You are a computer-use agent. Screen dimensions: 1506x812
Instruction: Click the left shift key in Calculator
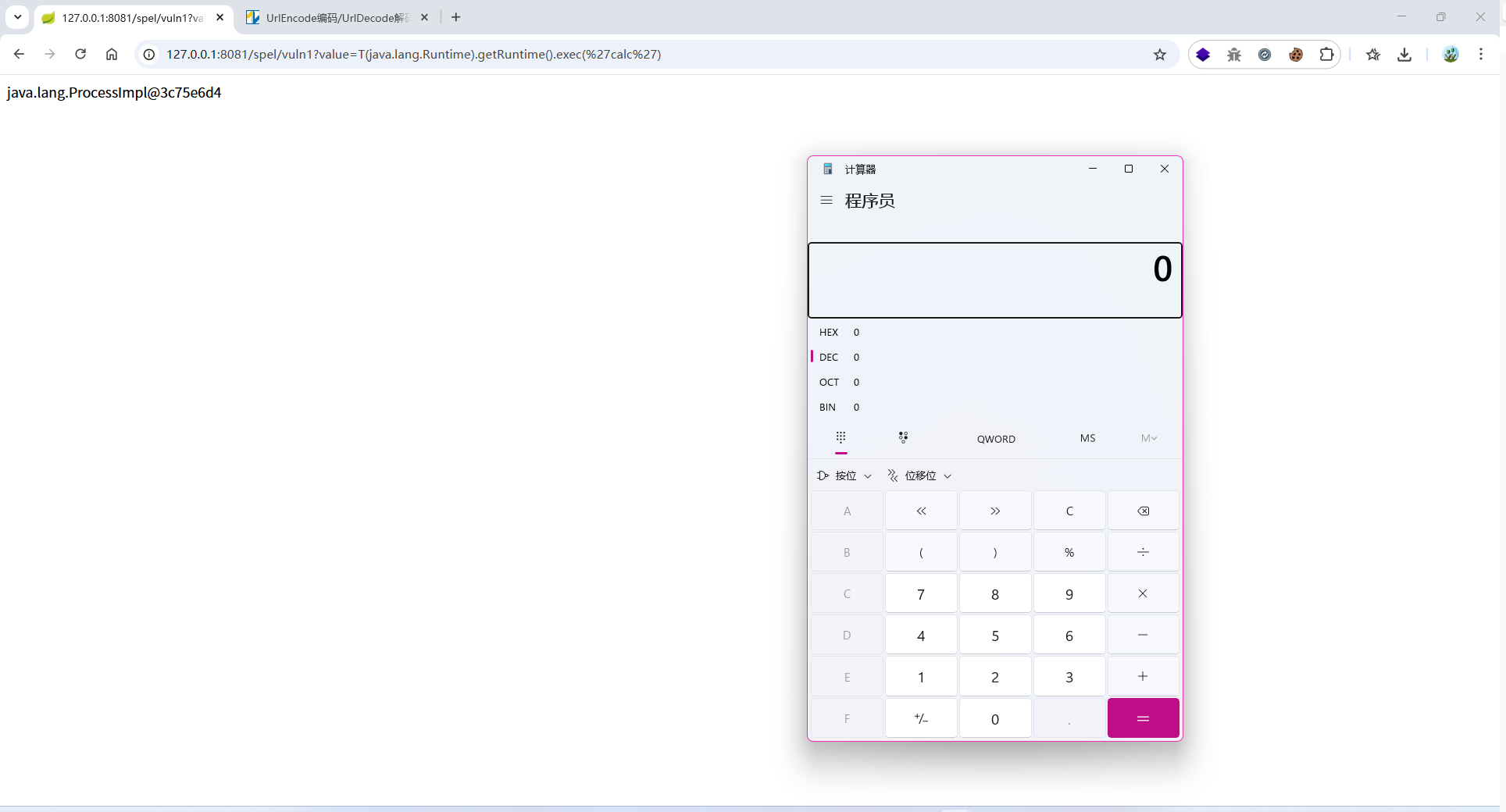click(921, 511)
